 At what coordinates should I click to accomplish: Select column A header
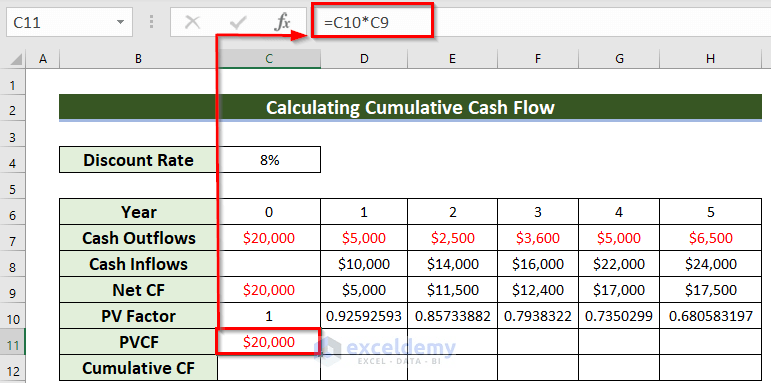(43, 59)
